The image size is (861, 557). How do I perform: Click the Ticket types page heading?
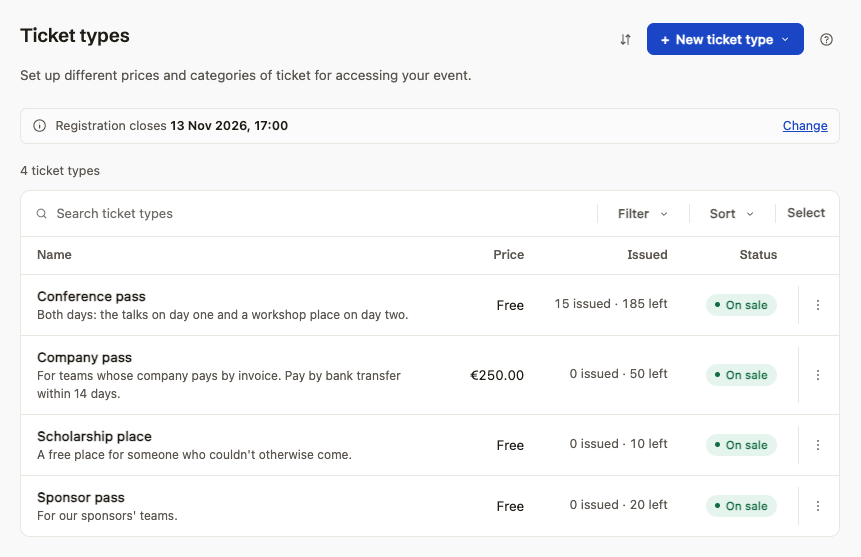75,36
